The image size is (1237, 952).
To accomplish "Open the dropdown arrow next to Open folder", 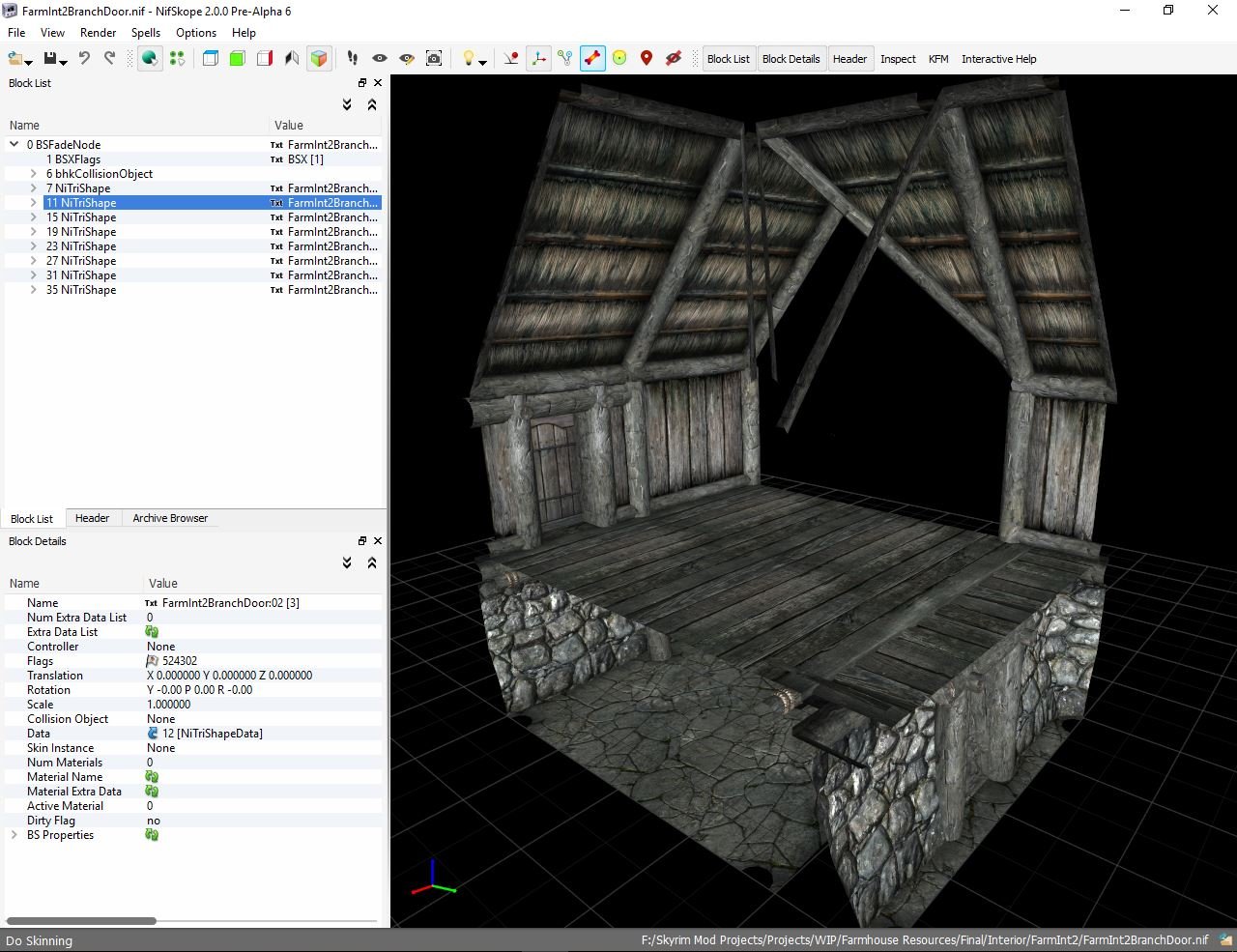I will click(x=29, y=62).
